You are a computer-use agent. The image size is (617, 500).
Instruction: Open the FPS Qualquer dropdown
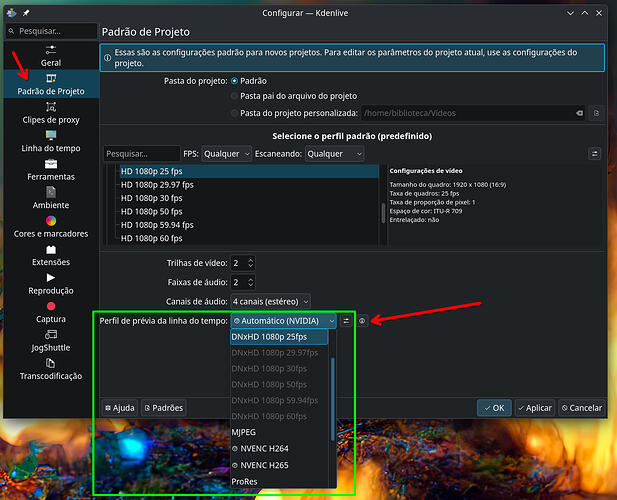click(x=226, y=154)
